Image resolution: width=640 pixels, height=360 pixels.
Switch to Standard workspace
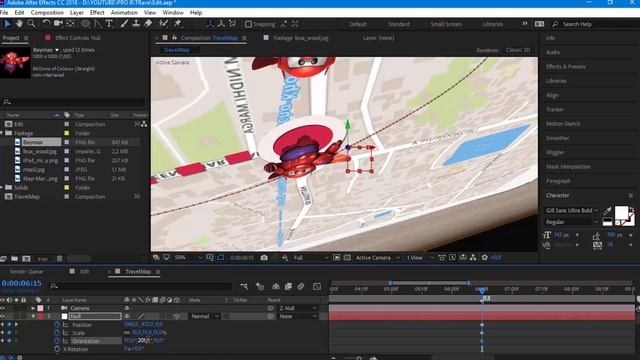tap(399, 24)
